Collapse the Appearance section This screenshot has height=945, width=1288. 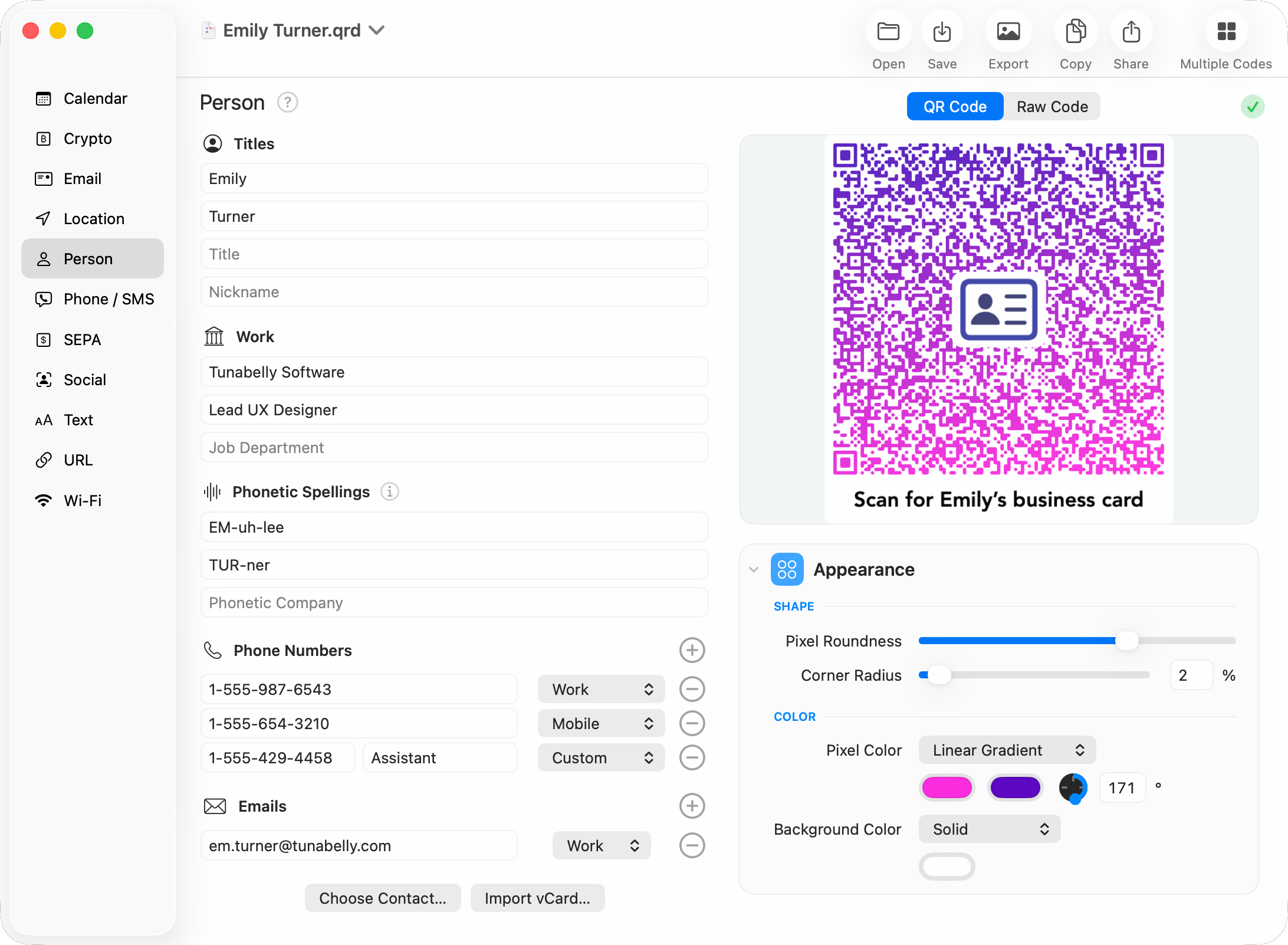[x=753, y=569]
